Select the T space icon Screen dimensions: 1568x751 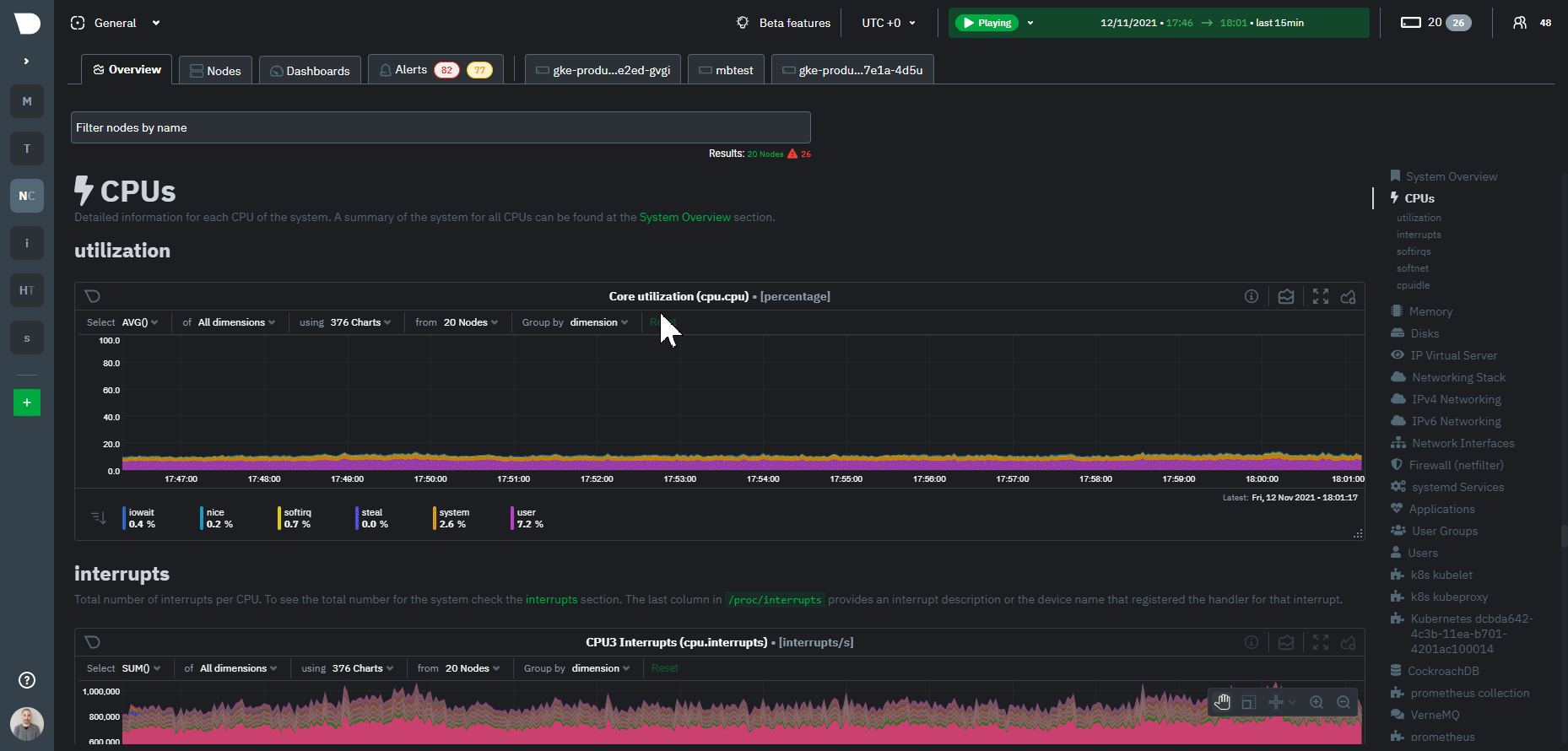pyautogui.click(x=27, y=149)
